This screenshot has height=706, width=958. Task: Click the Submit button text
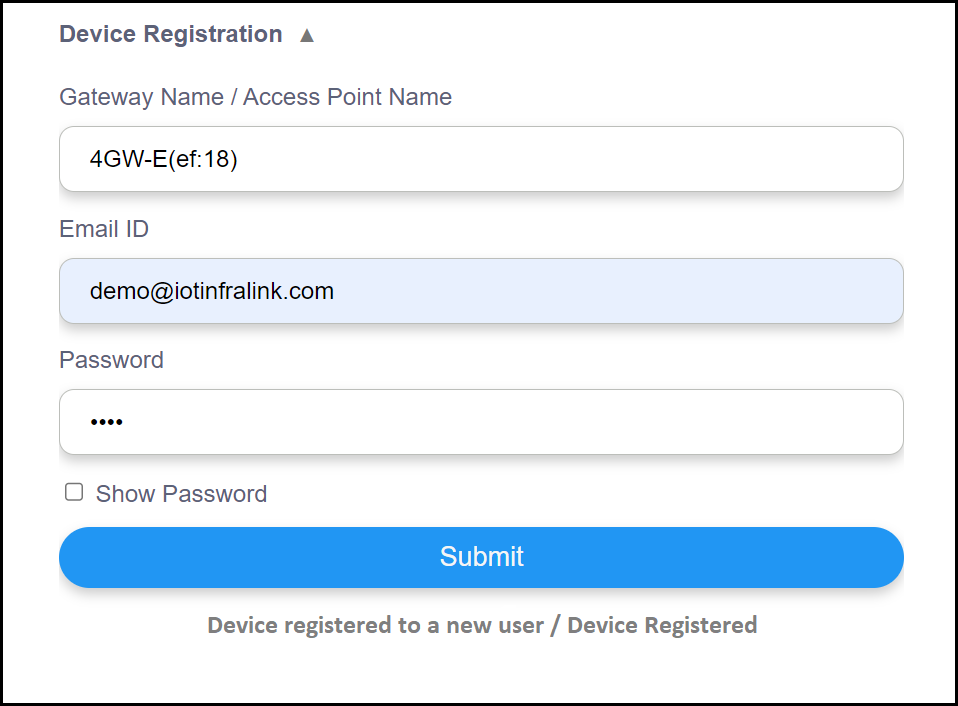click(481, 557)
